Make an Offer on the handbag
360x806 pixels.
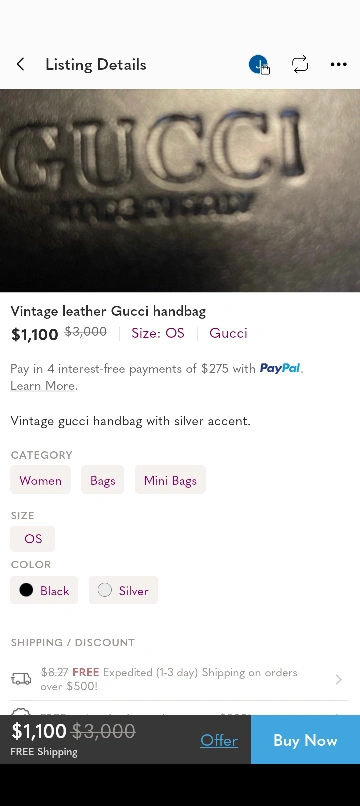click(x=219, y=740)
